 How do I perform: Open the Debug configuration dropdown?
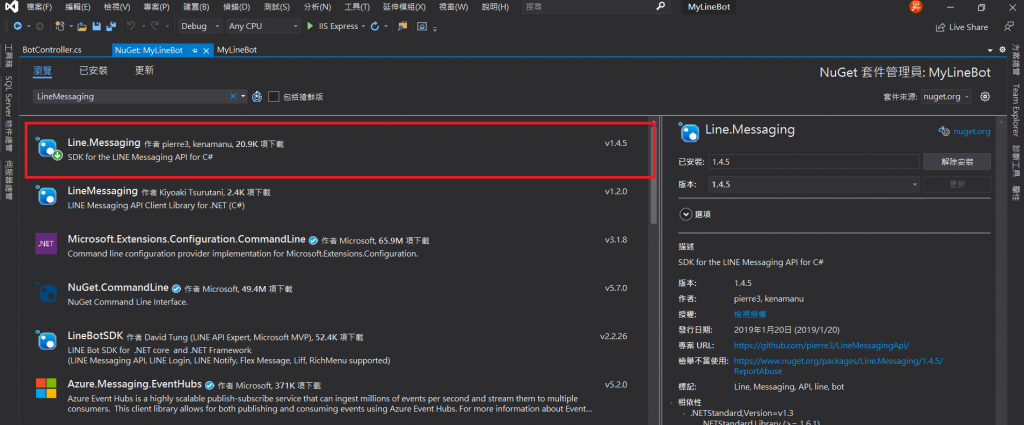pos(201,26)
